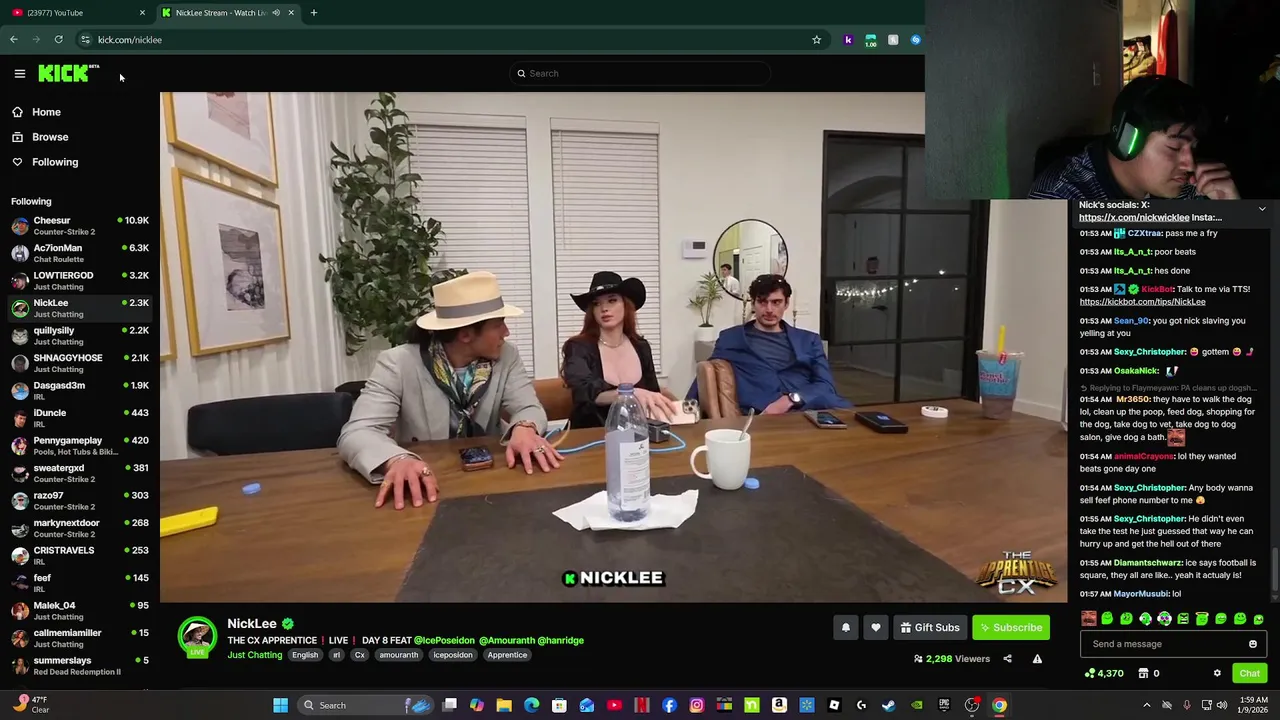The height and width of the screenshot is (720, 1280).
Task: Click the blue circular extension icon
Action: coord(915,40)
